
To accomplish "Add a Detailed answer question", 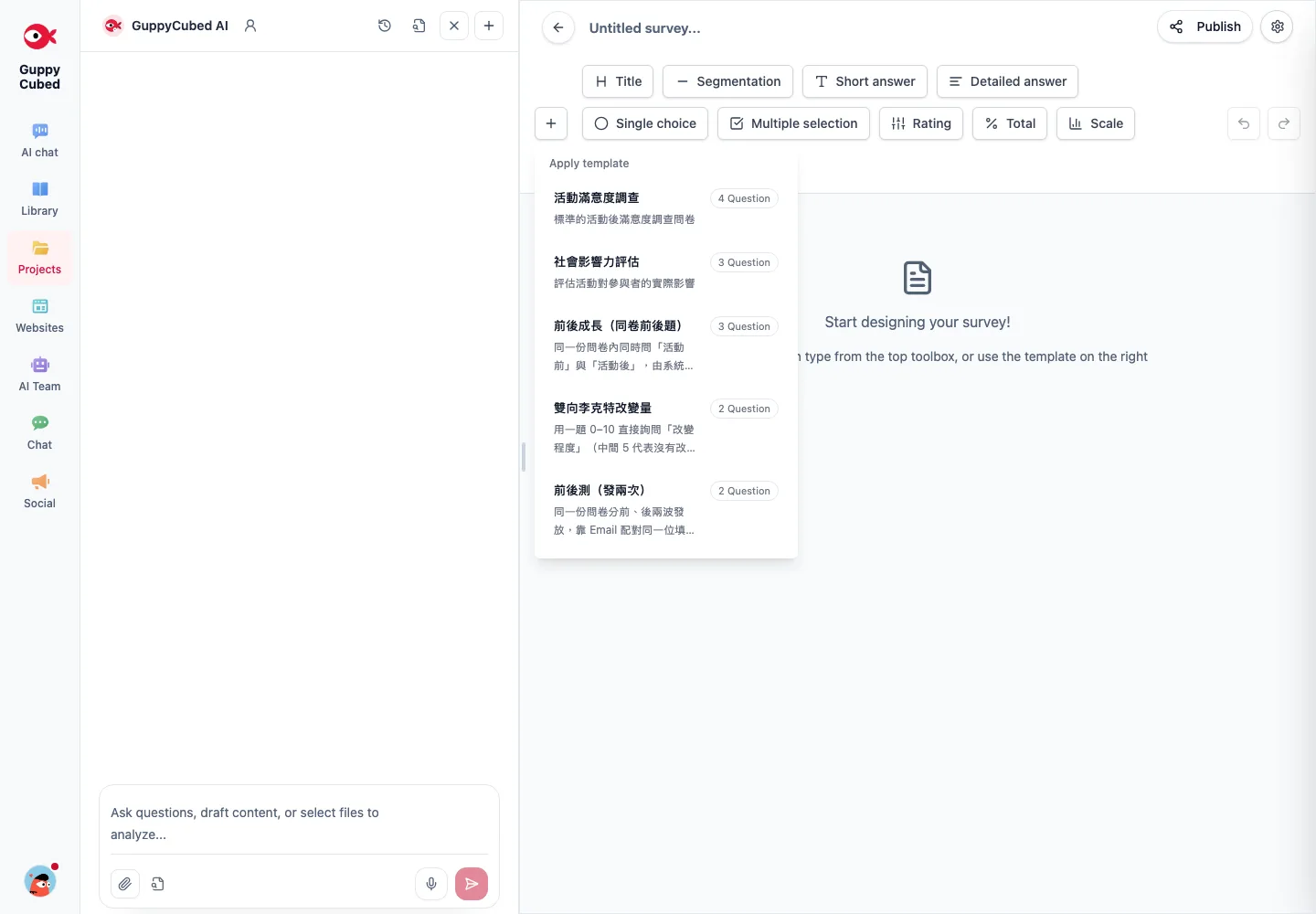I will click(x=1007, y=81).
